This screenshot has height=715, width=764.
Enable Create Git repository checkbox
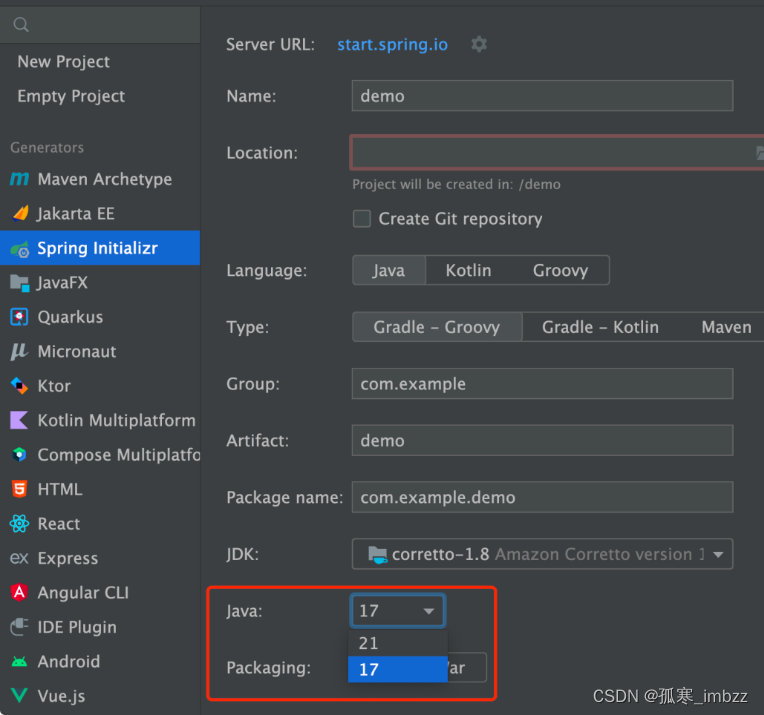[362, 219]
